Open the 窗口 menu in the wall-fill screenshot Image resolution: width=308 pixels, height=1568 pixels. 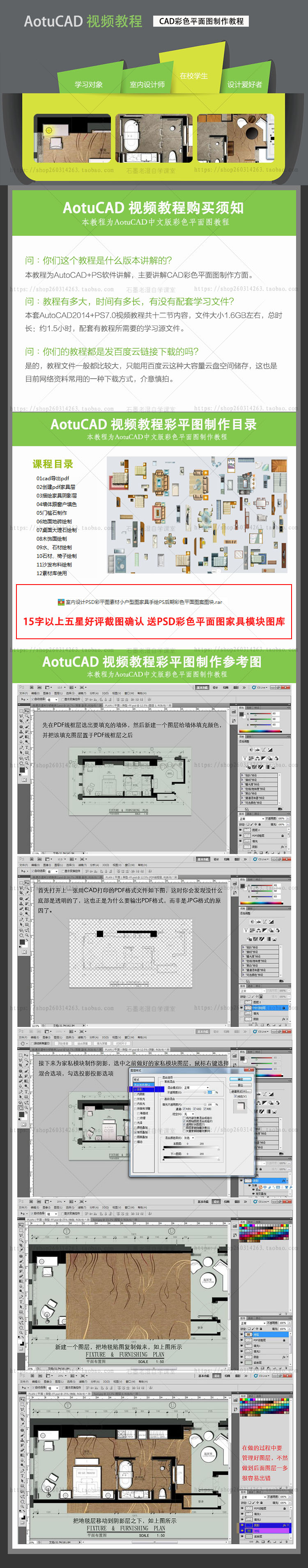(129, 693)
